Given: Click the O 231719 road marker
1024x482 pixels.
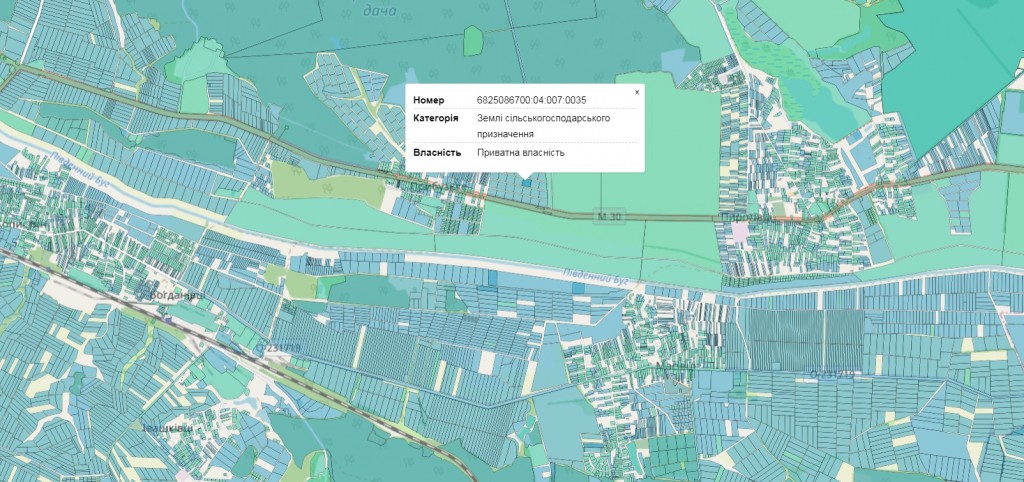Looking at the screenshot, I should point(277,349).
